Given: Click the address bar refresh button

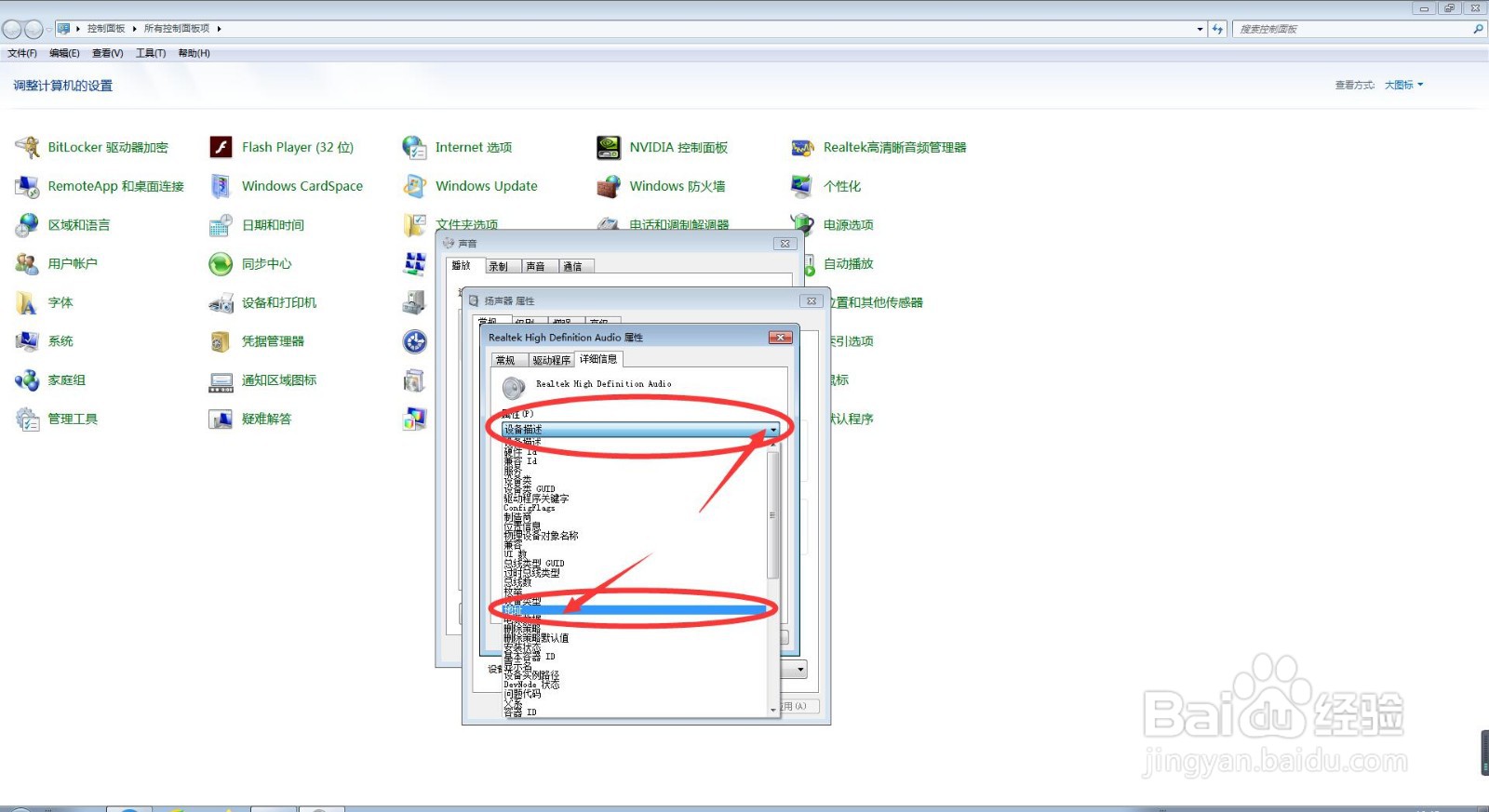Looking at the screenshot, I should (x=1217, y=29).
